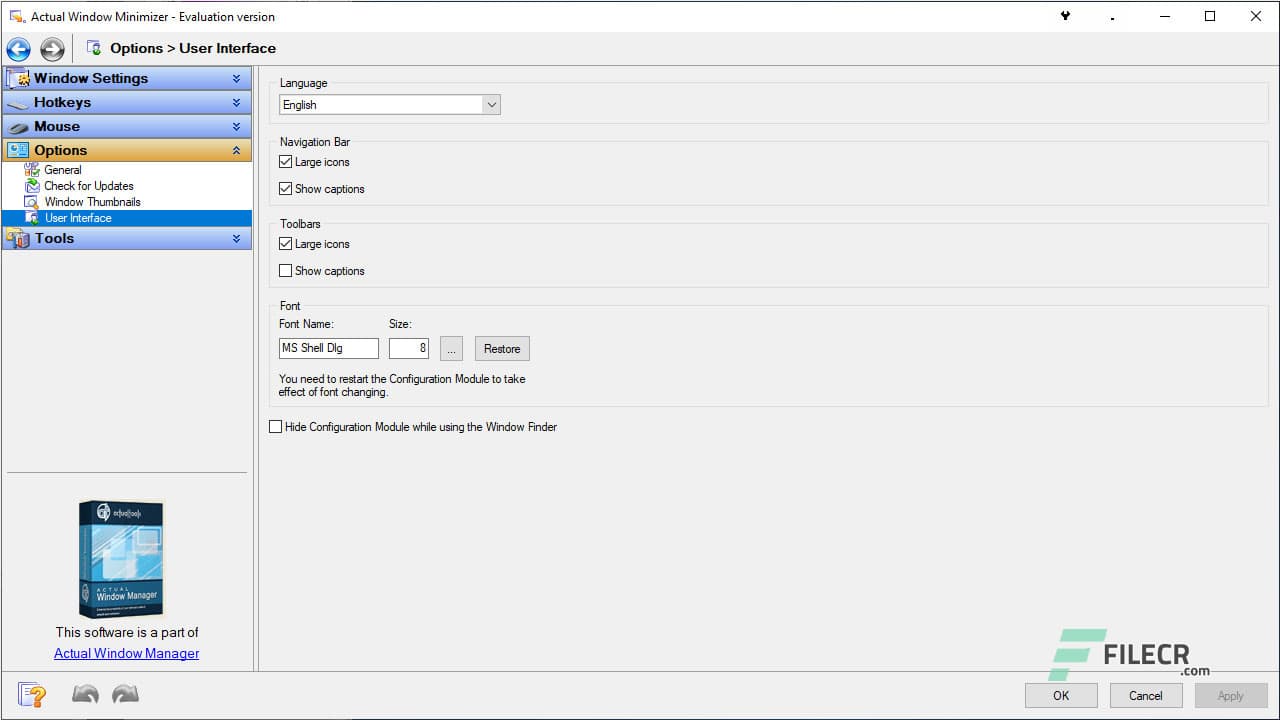Open Check for Updates settings
This screenshot has height=720, width=1280.
(x=33, y=186)
